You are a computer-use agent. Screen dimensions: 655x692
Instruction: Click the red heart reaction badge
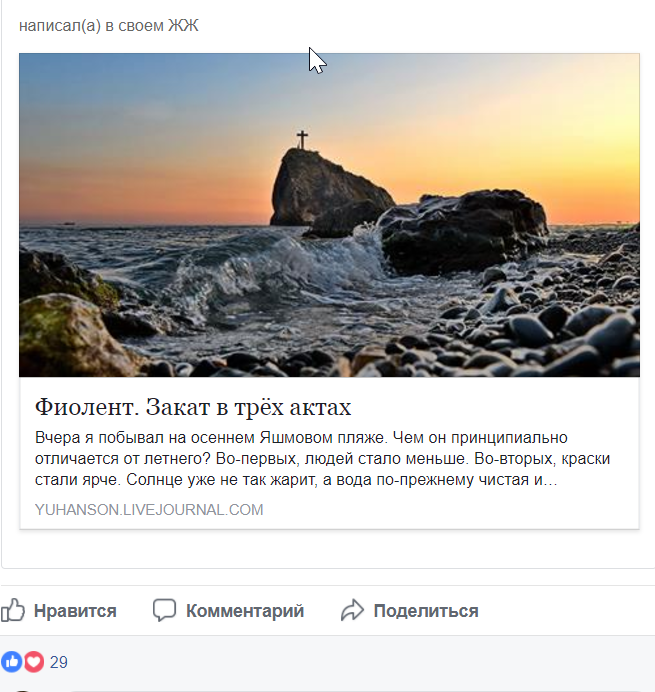point(34,662)
